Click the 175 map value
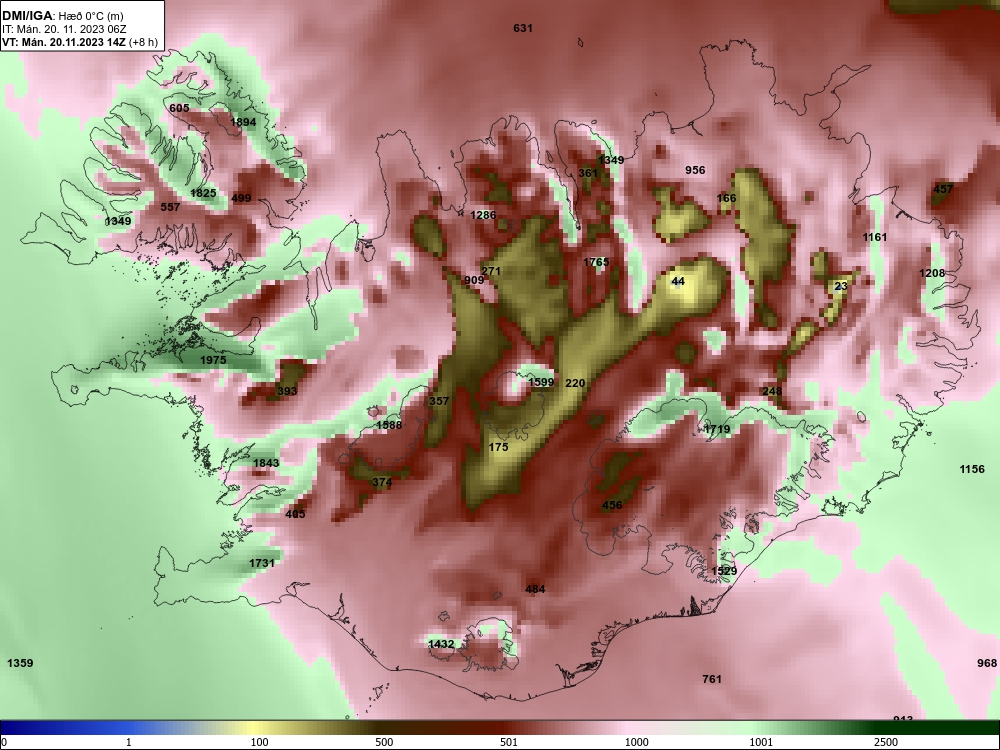The width and height of the screenshot is (1000, 750). tap(498, 447)
